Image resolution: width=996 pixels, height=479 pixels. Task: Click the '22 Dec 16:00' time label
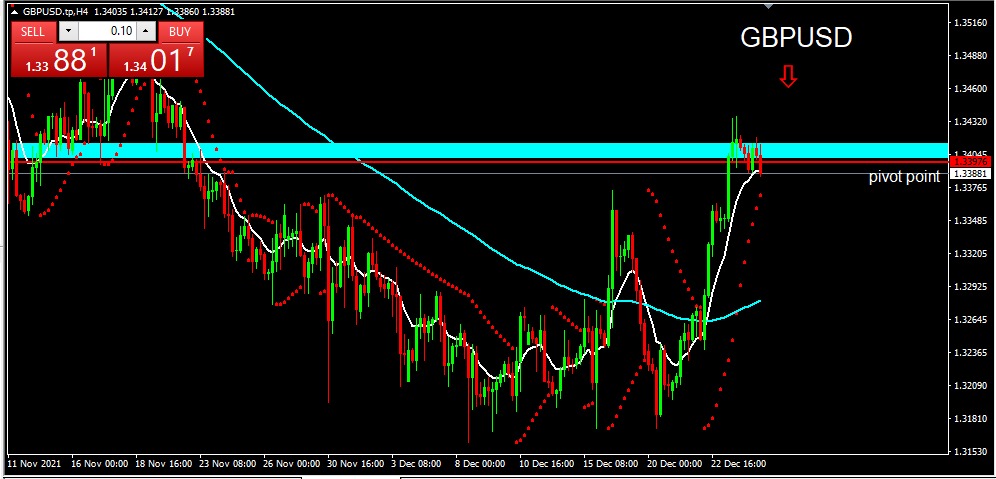[739, 464]
